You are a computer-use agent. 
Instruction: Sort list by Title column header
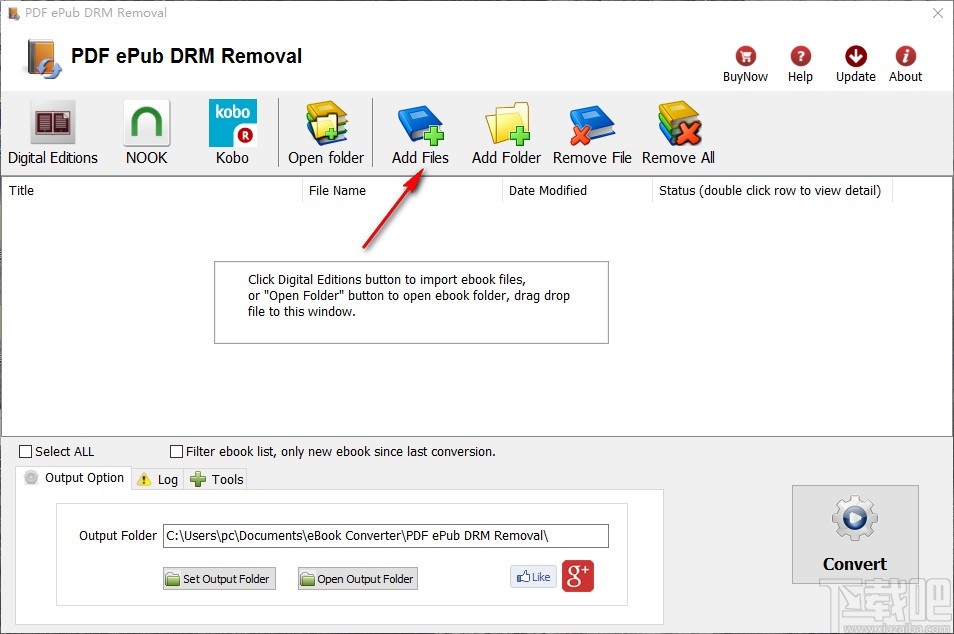[151, 190]
